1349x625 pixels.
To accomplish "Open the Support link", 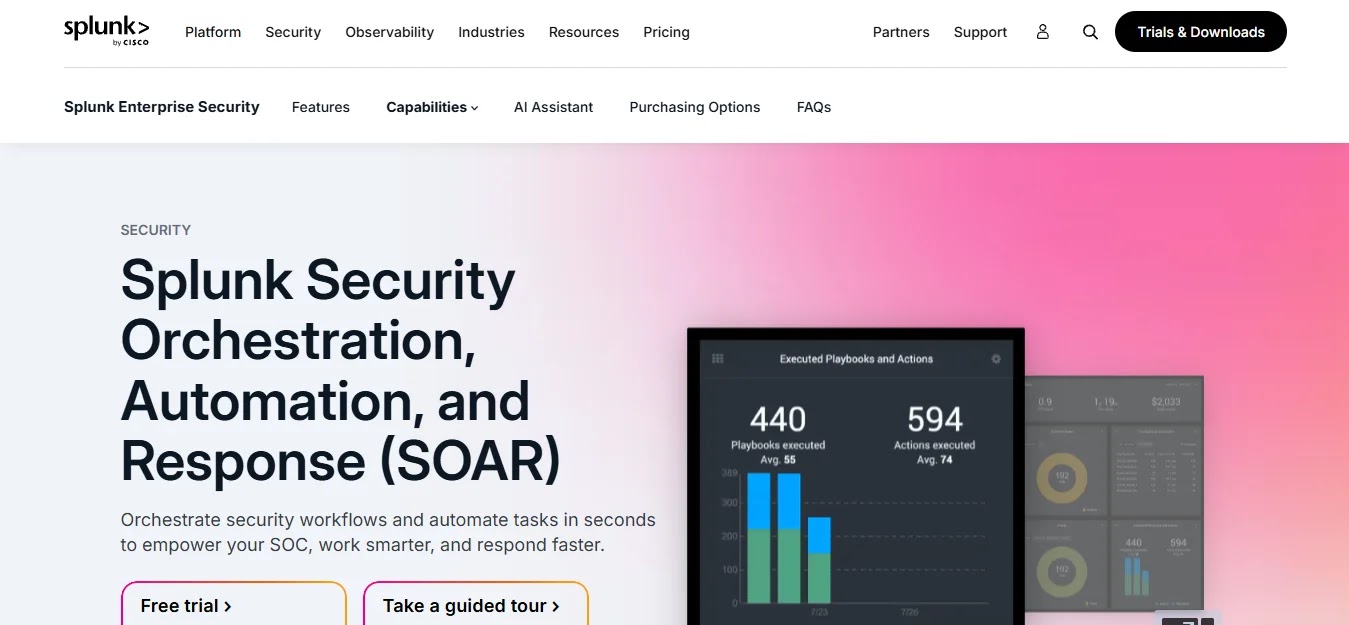I will click(980, 32).
